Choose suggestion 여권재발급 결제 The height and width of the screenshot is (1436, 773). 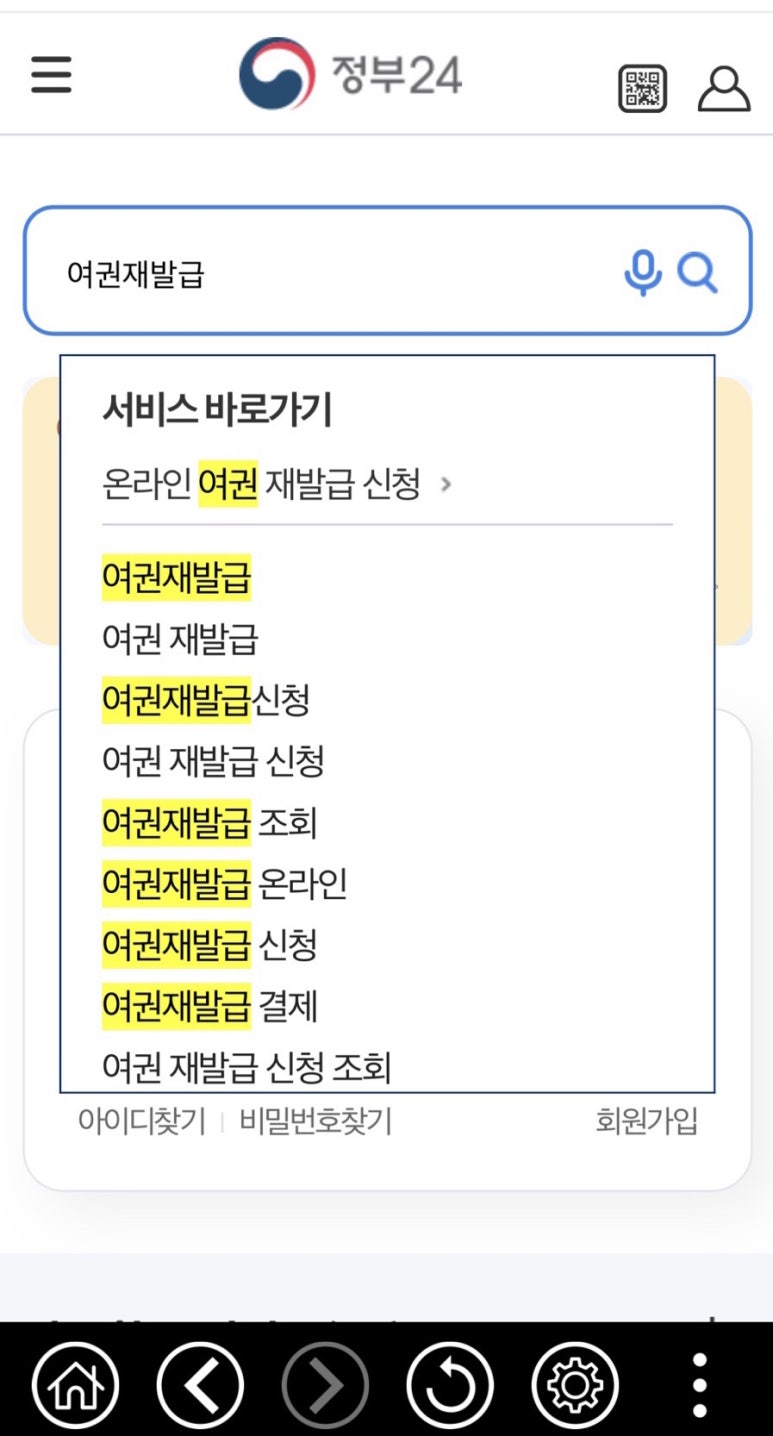210,1006
